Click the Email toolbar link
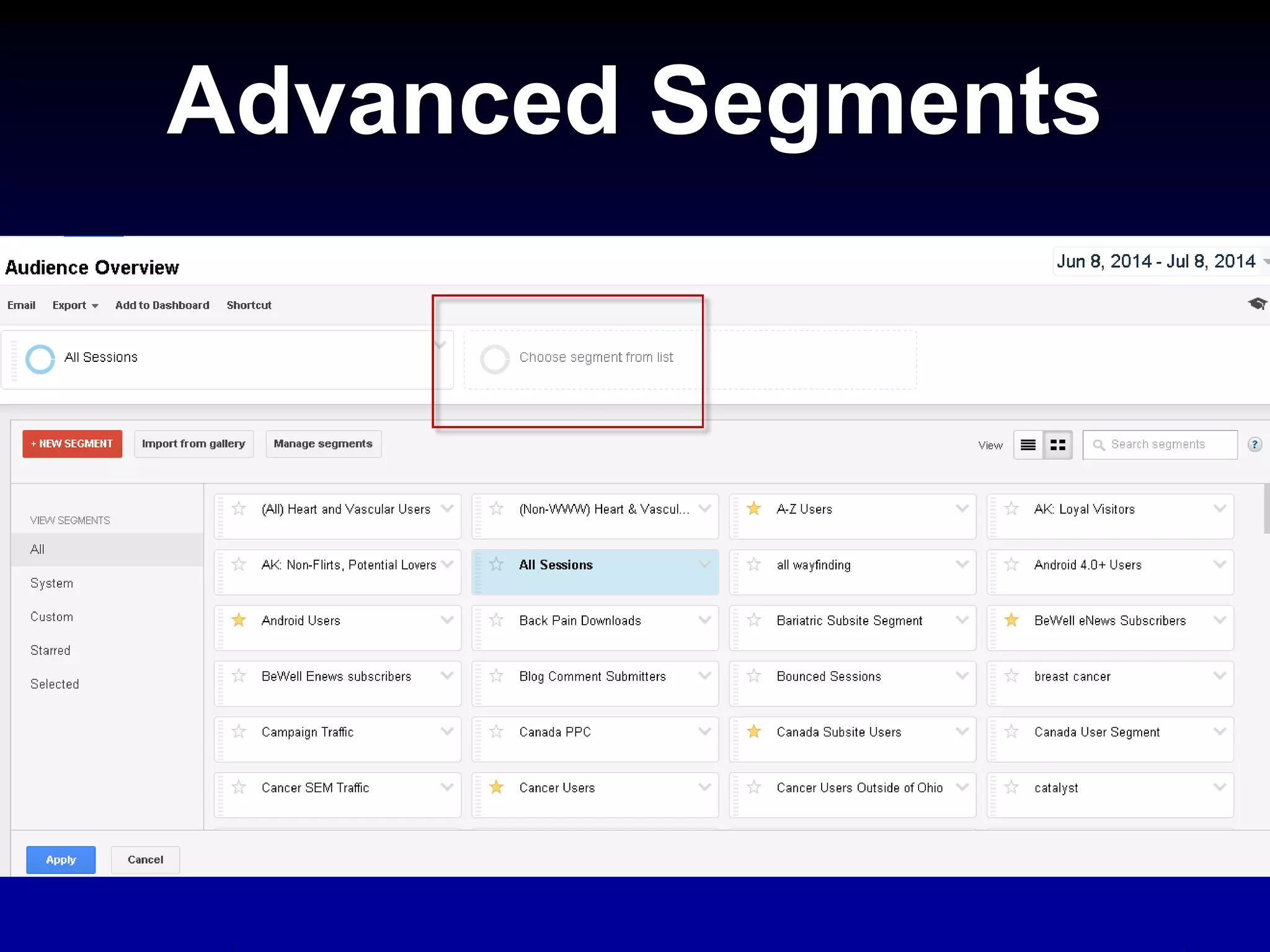 21,305
